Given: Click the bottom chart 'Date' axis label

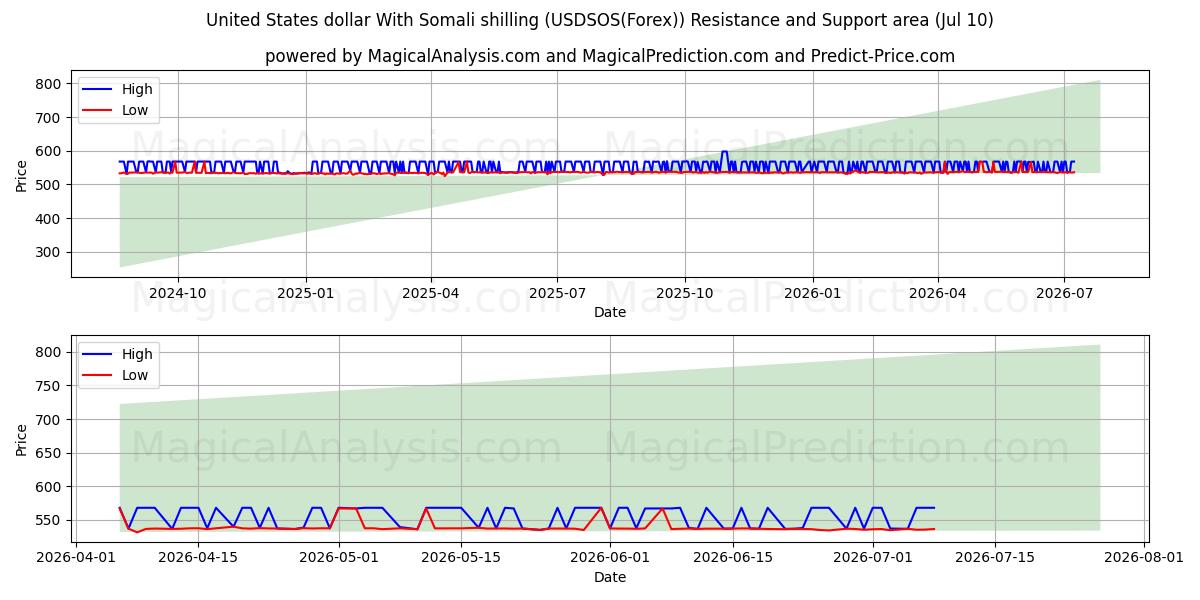Looking at the screenshot, I should point(610,577).
